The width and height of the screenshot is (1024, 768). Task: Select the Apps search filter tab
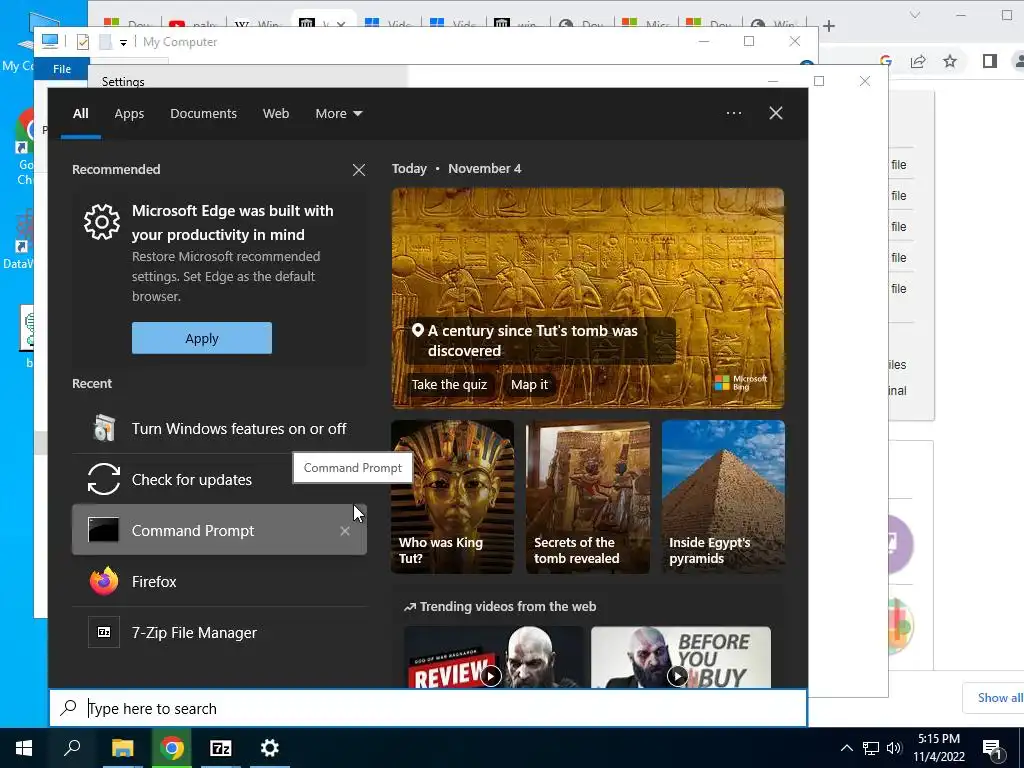(129, 114)
